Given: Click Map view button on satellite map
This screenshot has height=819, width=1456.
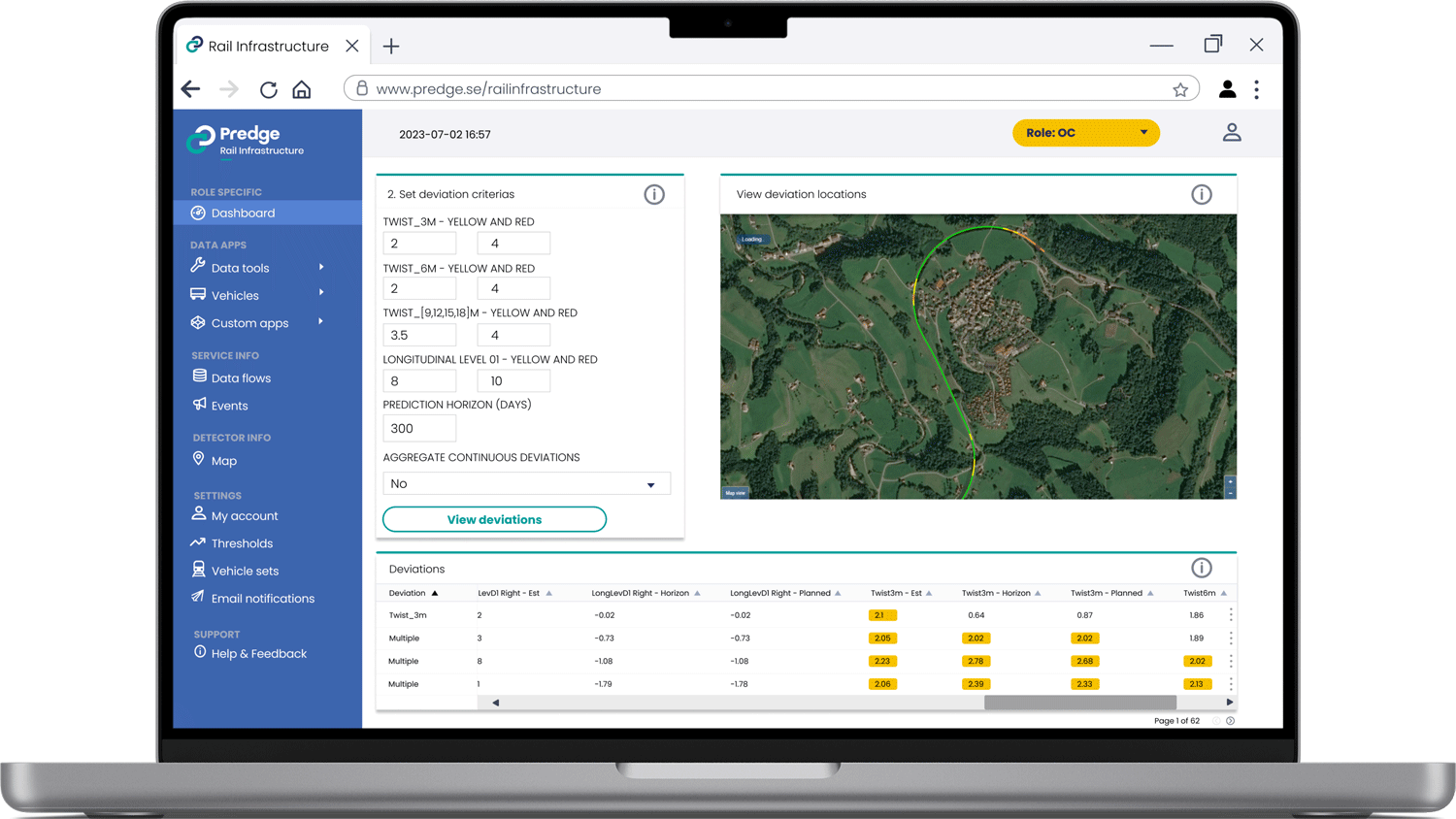Looking at the screenshot, I should [736, 493].
